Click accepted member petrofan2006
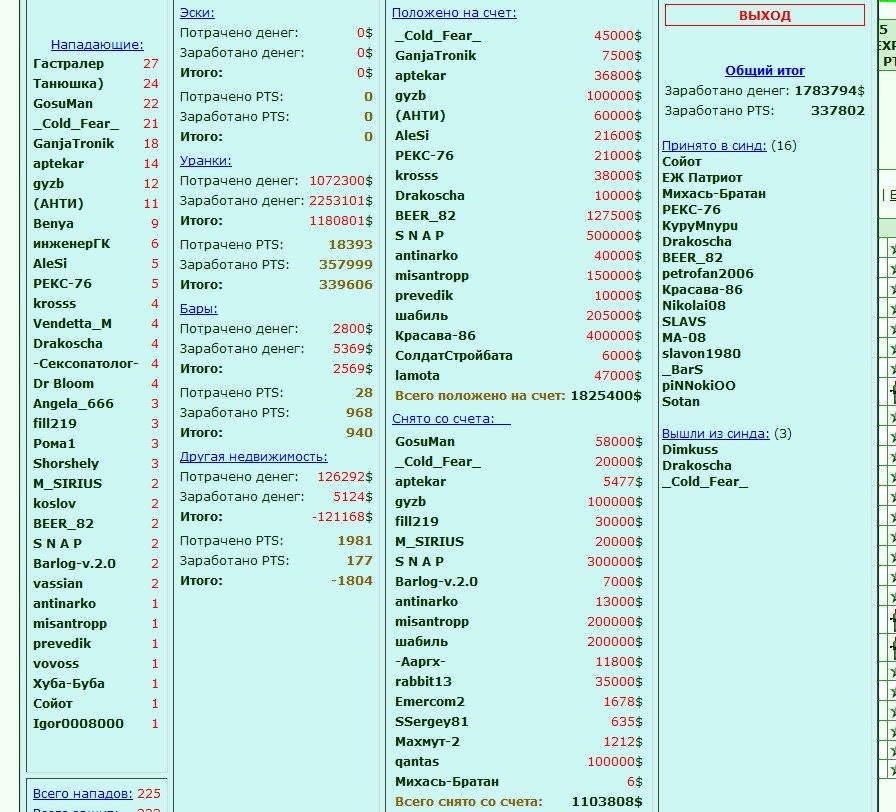 coord(708,274)
